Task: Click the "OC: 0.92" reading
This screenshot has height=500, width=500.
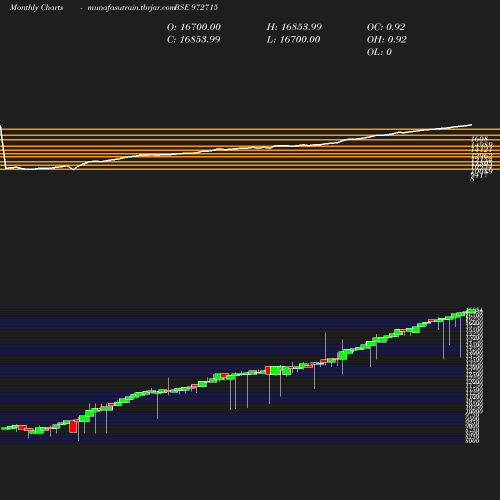Action: coord(386,27)
